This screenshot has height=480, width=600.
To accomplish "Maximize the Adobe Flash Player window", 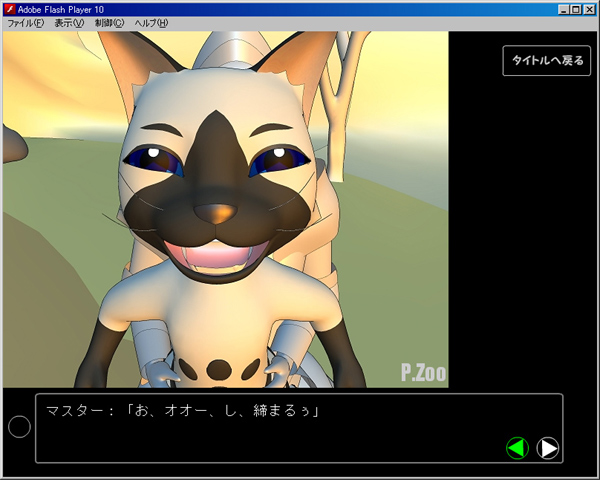I will pos(576,10).
